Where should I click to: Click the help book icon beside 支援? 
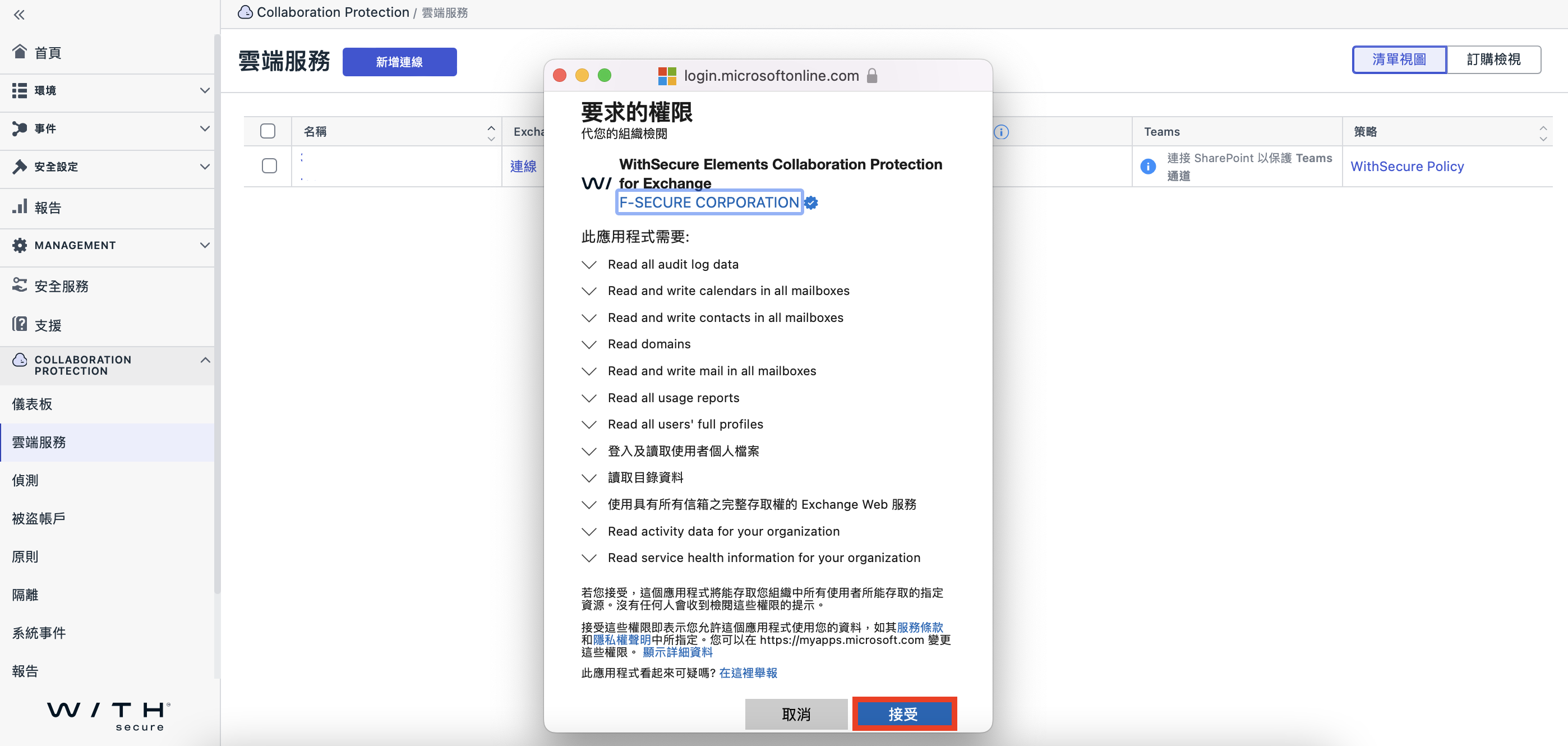pos(20,324)
